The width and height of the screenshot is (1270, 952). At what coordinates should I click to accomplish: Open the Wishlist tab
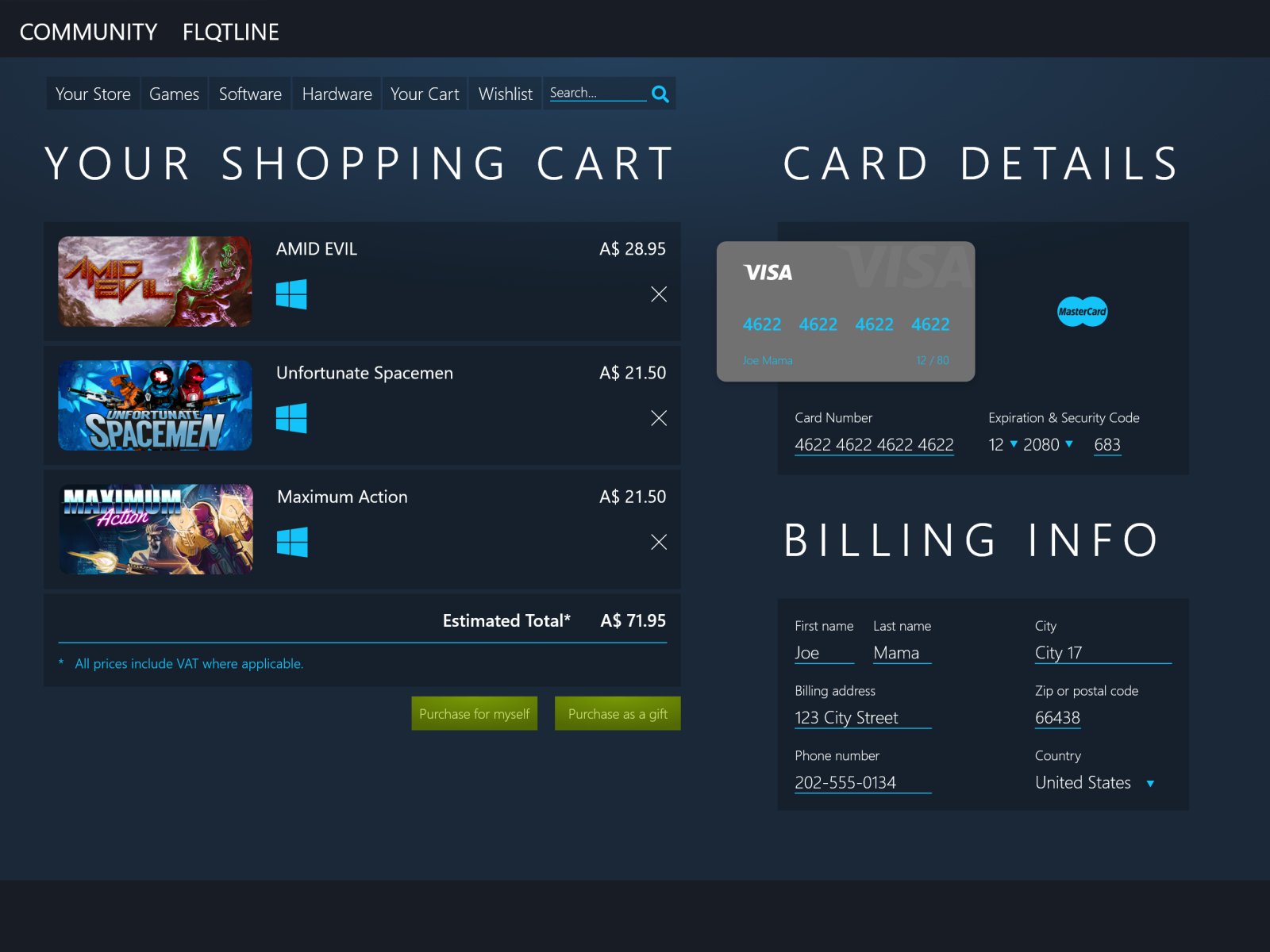click(x=506, y=94)
